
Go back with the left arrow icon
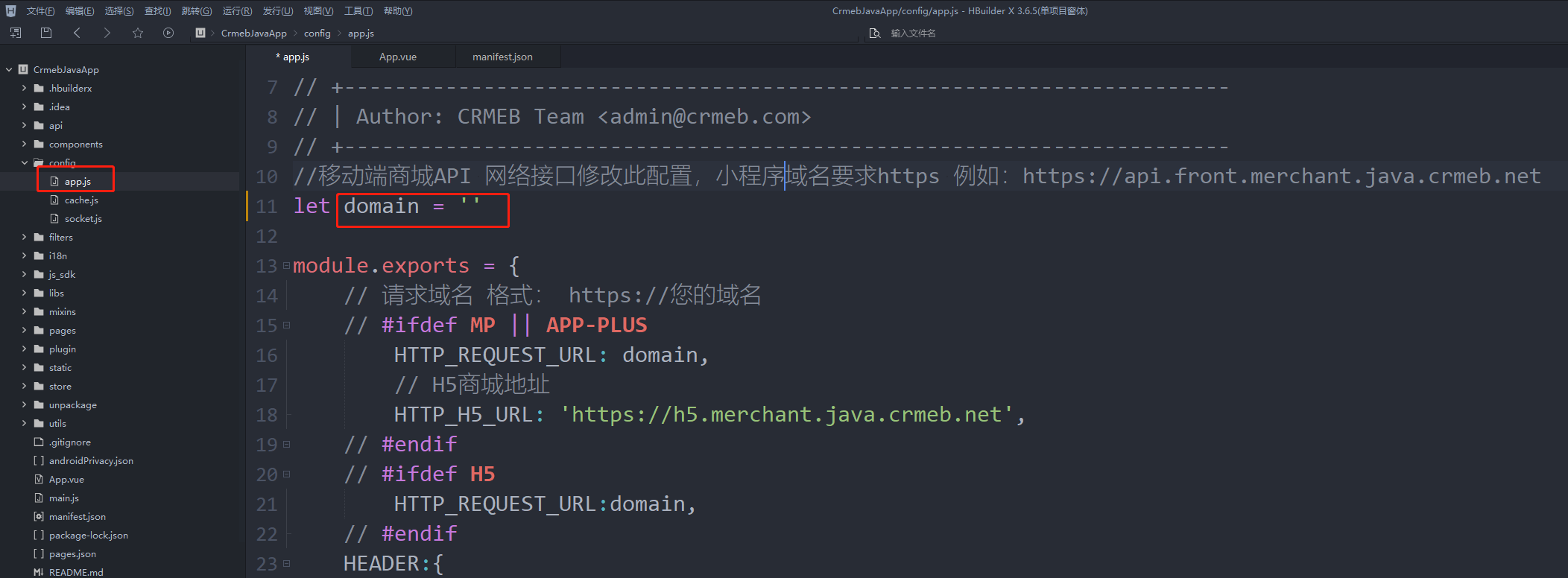tap(77, 33)
